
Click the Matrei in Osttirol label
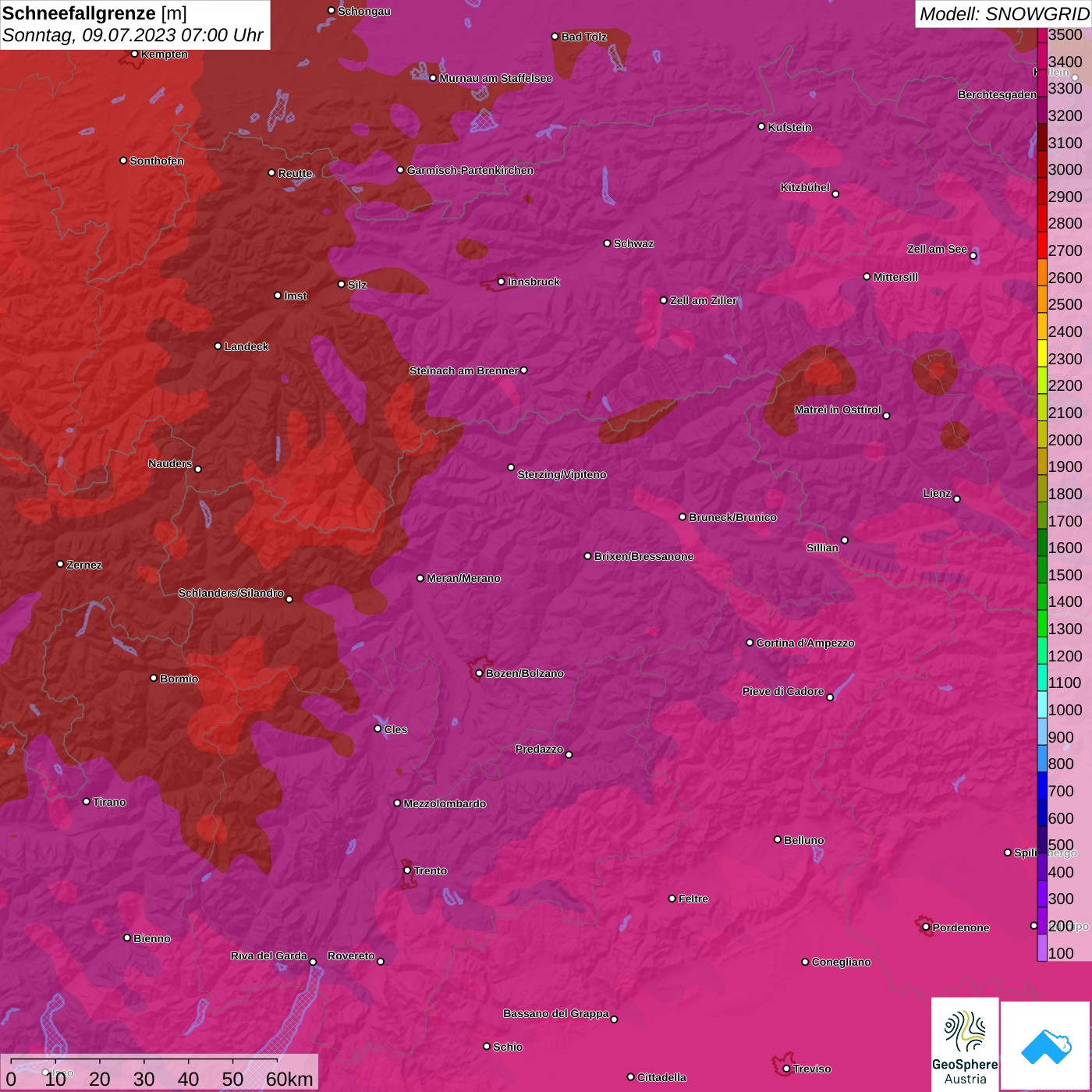tap(838, 409)
